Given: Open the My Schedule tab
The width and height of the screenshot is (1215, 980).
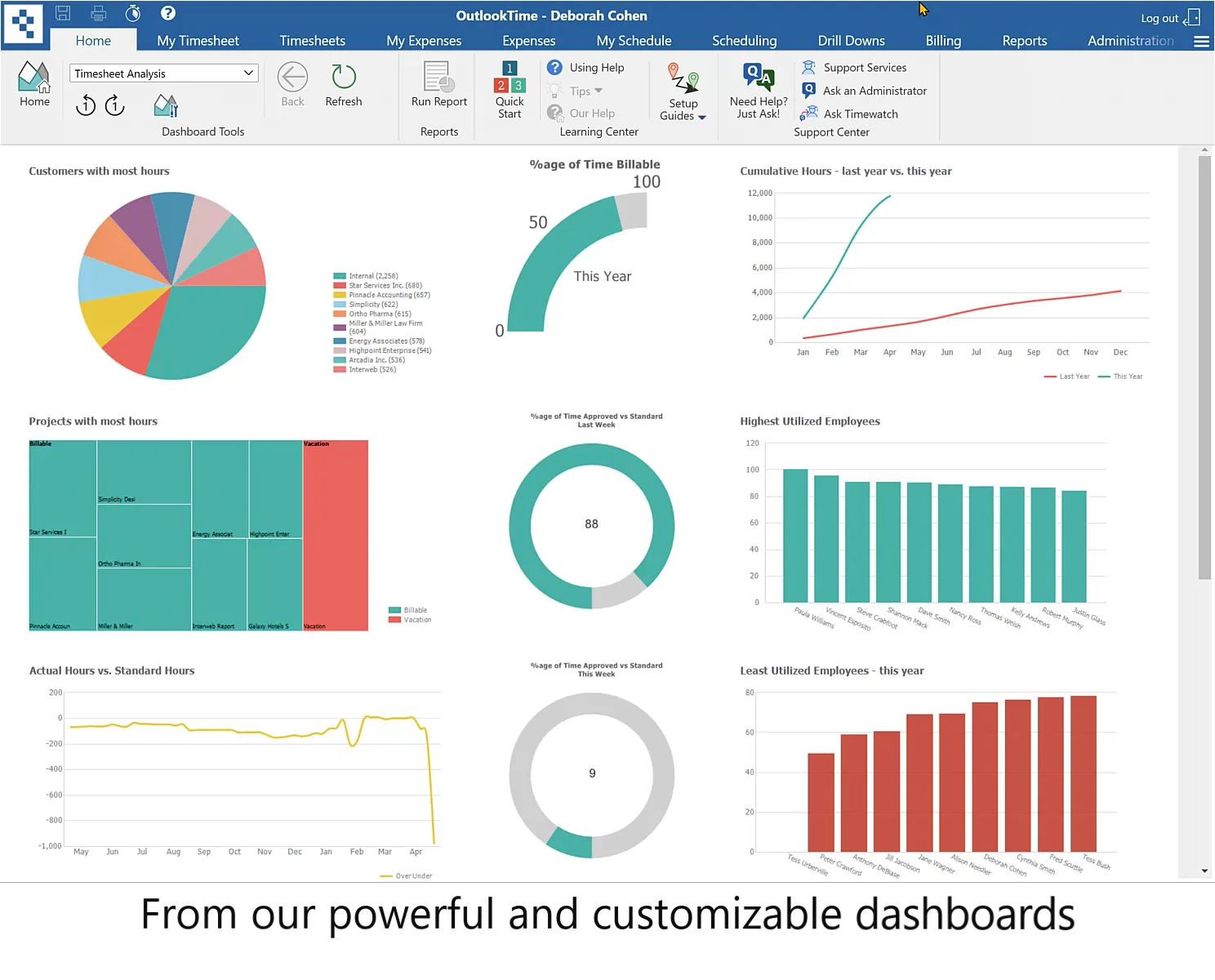Looking at the screenshot, I should point(634,41).
